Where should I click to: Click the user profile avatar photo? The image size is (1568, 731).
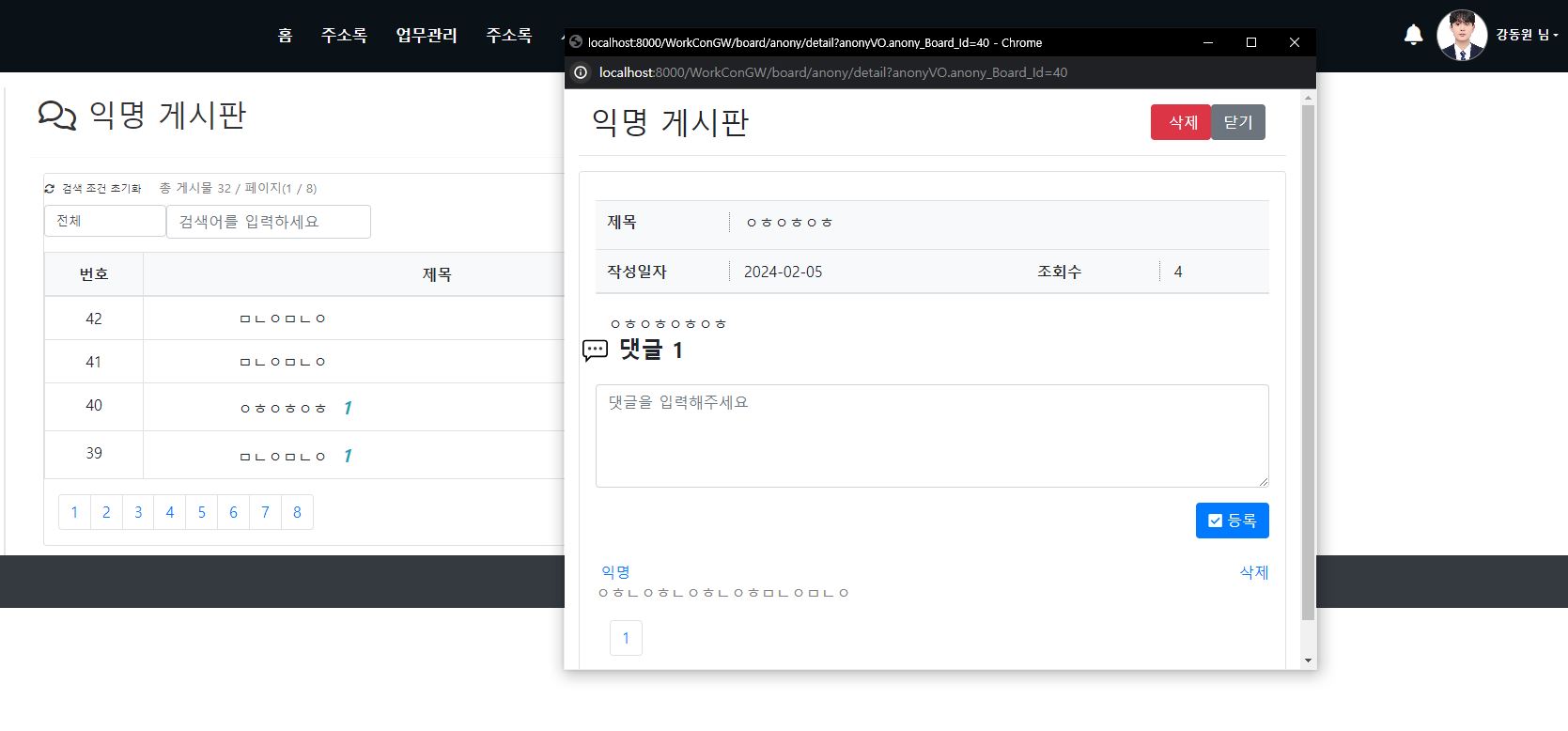(x=1462, y=36)
